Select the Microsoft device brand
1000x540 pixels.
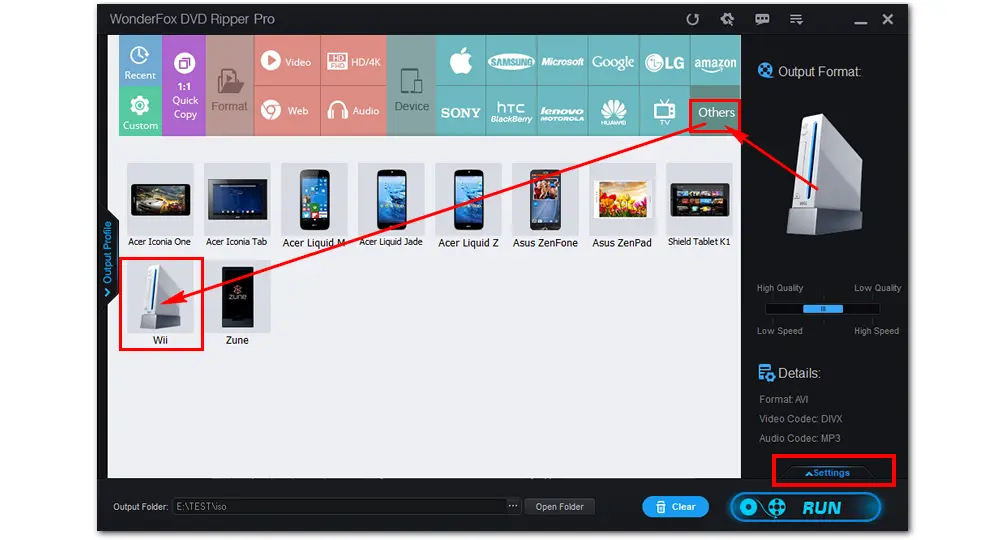pyautogui.click(x=562, y=61)
